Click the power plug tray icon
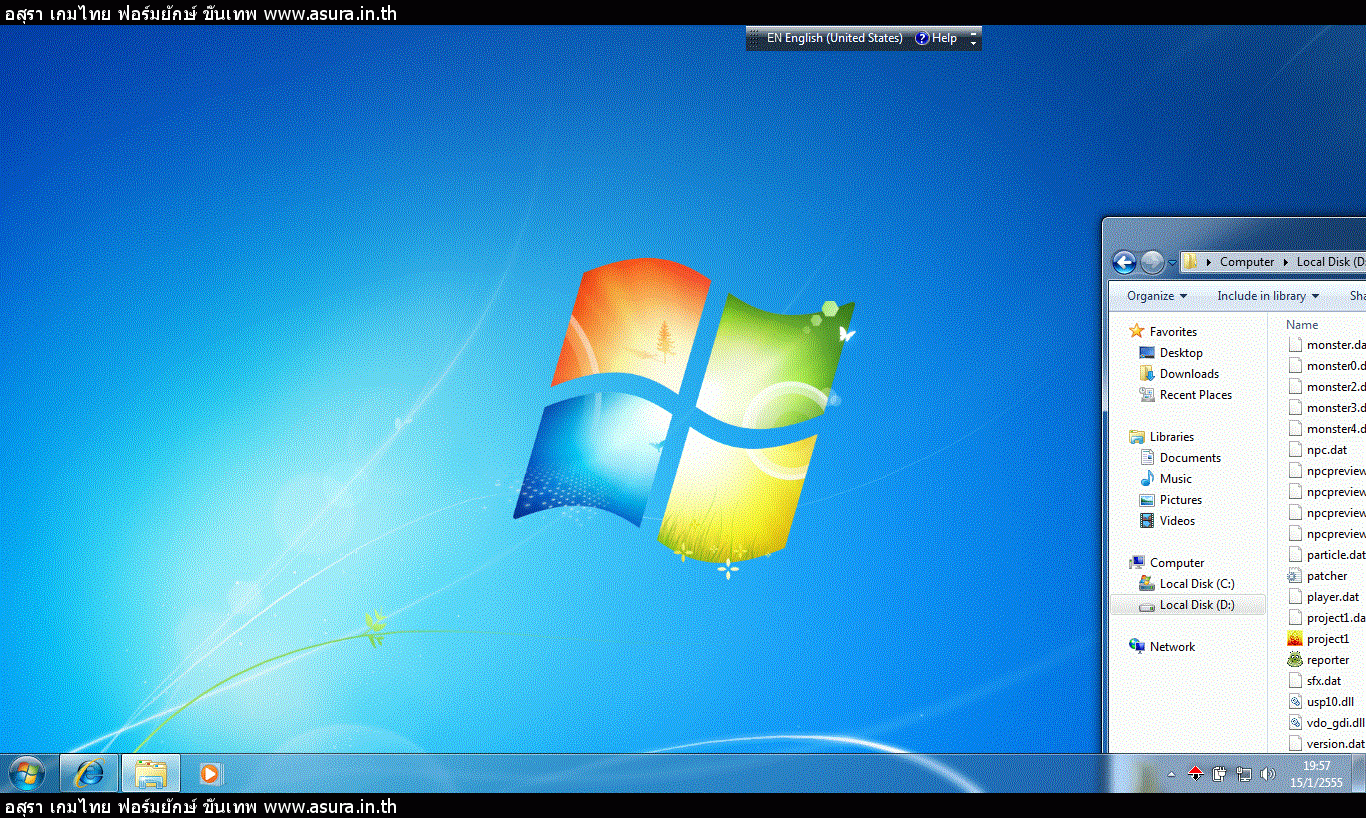Screen dimensions: 1366x818 (1219, 774)
